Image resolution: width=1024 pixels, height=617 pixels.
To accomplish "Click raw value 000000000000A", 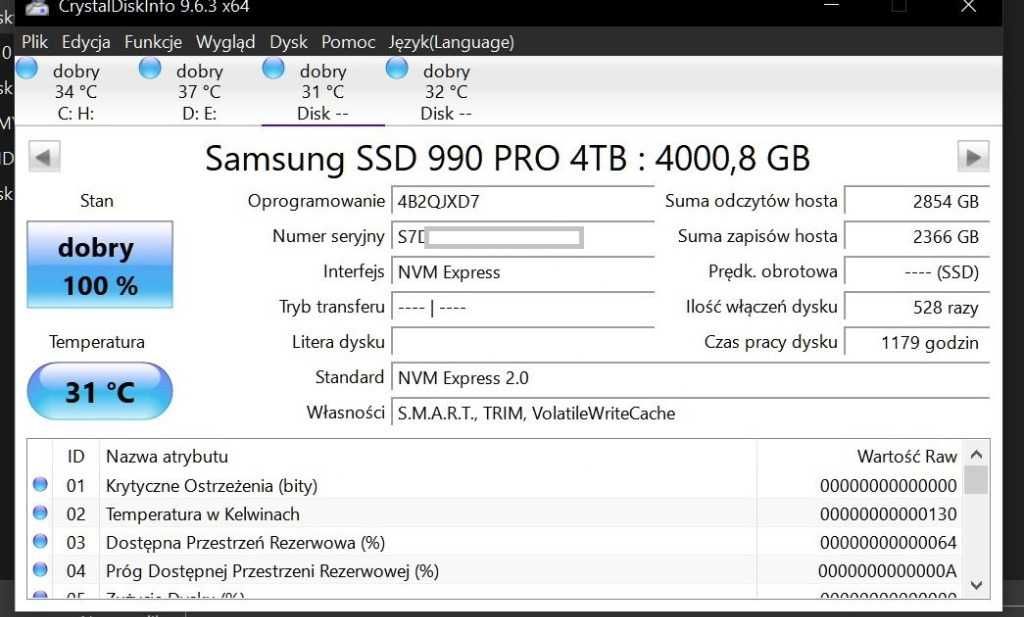I will [888, 572].
